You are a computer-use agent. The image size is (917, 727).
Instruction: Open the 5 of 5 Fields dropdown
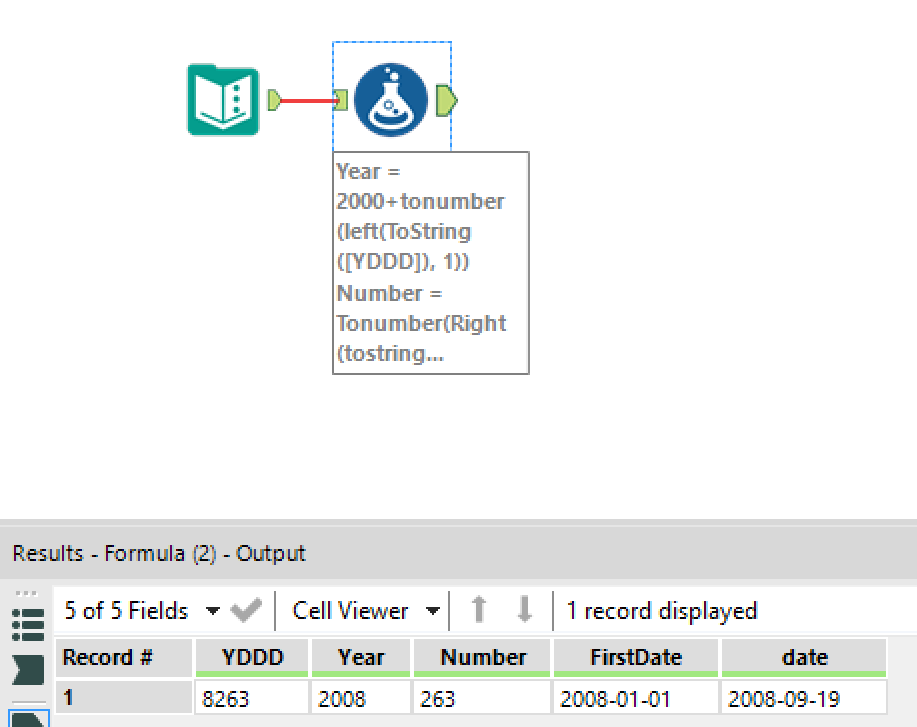[141, 611]
